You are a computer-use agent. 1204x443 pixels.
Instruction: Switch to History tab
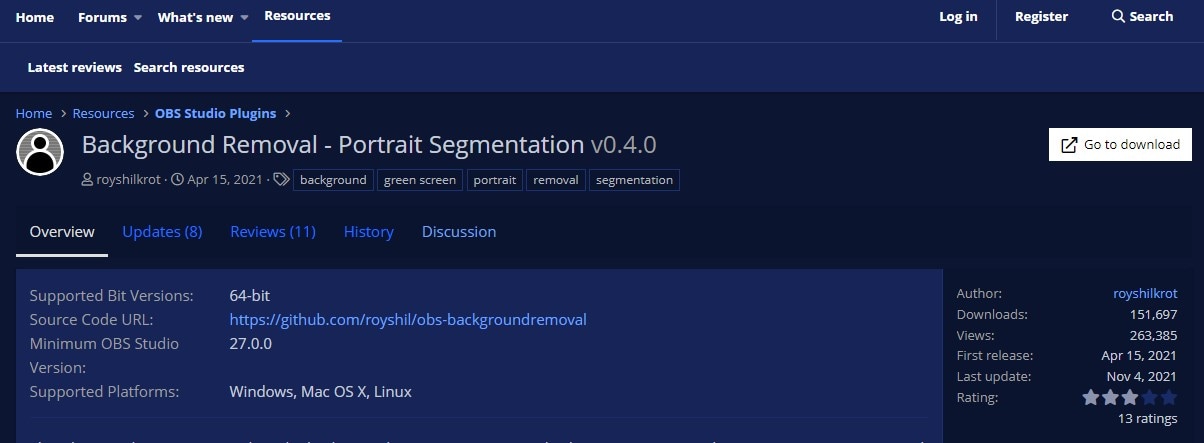coord(369,232)
